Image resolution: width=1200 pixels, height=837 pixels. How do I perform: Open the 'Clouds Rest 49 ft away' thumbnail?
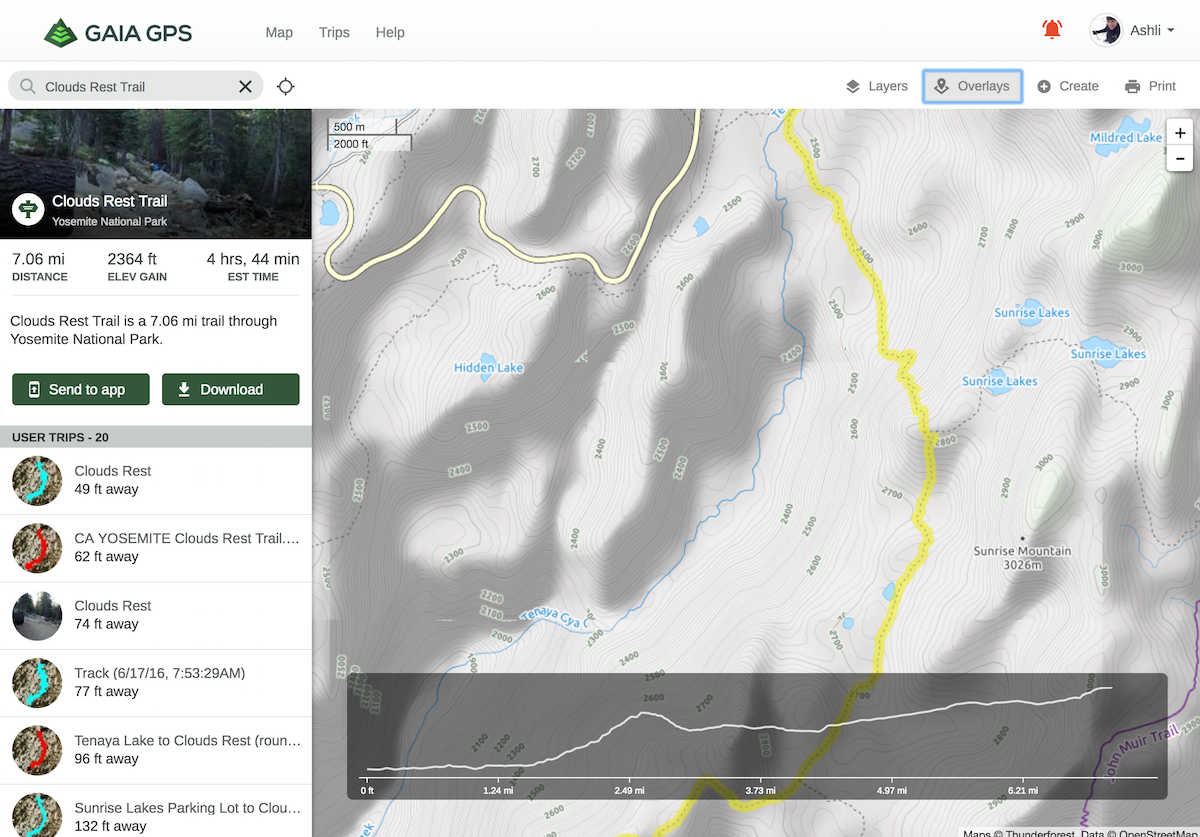point(37,480)
